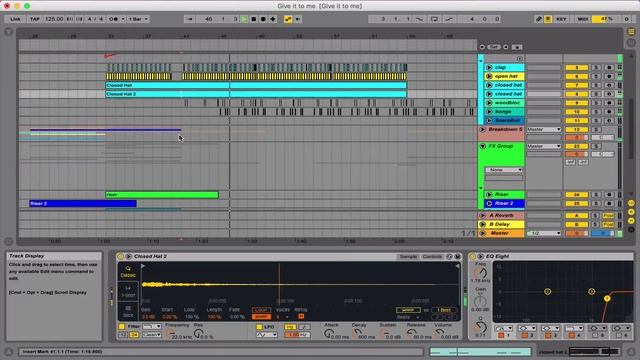Click the Stop button in transport
This screenshot has width=640, height=360.
click(253, 19)
